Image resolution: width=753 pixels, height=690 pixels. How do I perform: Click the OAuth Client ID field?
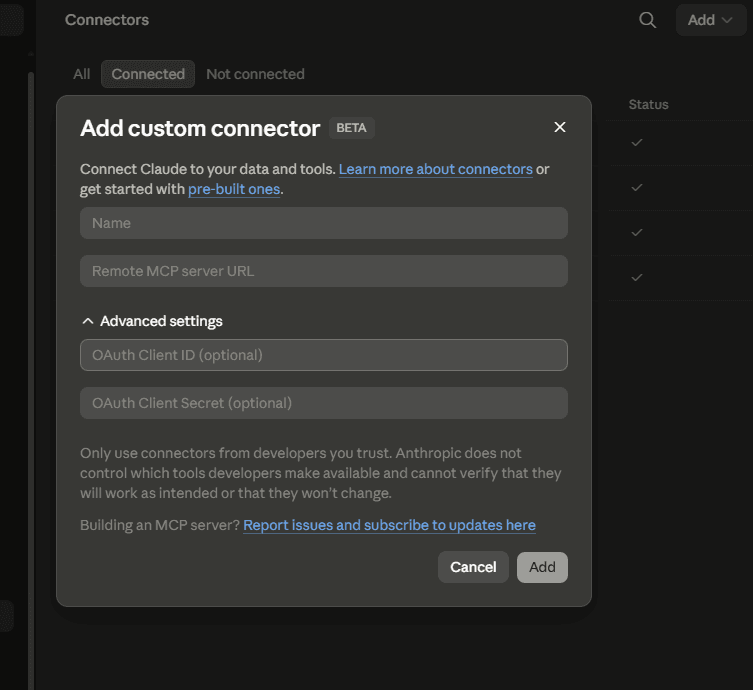(324, 355)
